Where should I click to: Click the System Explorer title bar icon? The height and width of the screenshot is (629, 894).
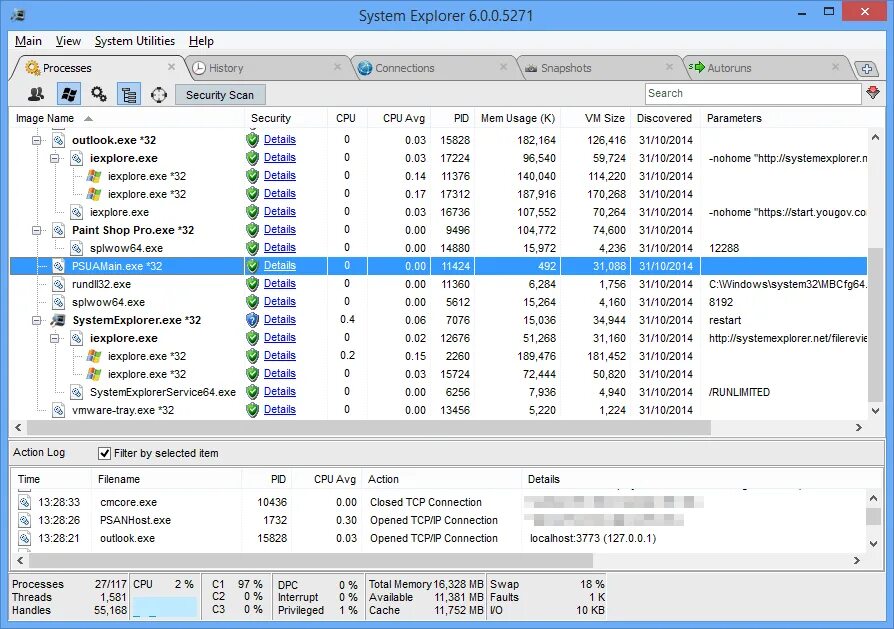pos(17,14)
